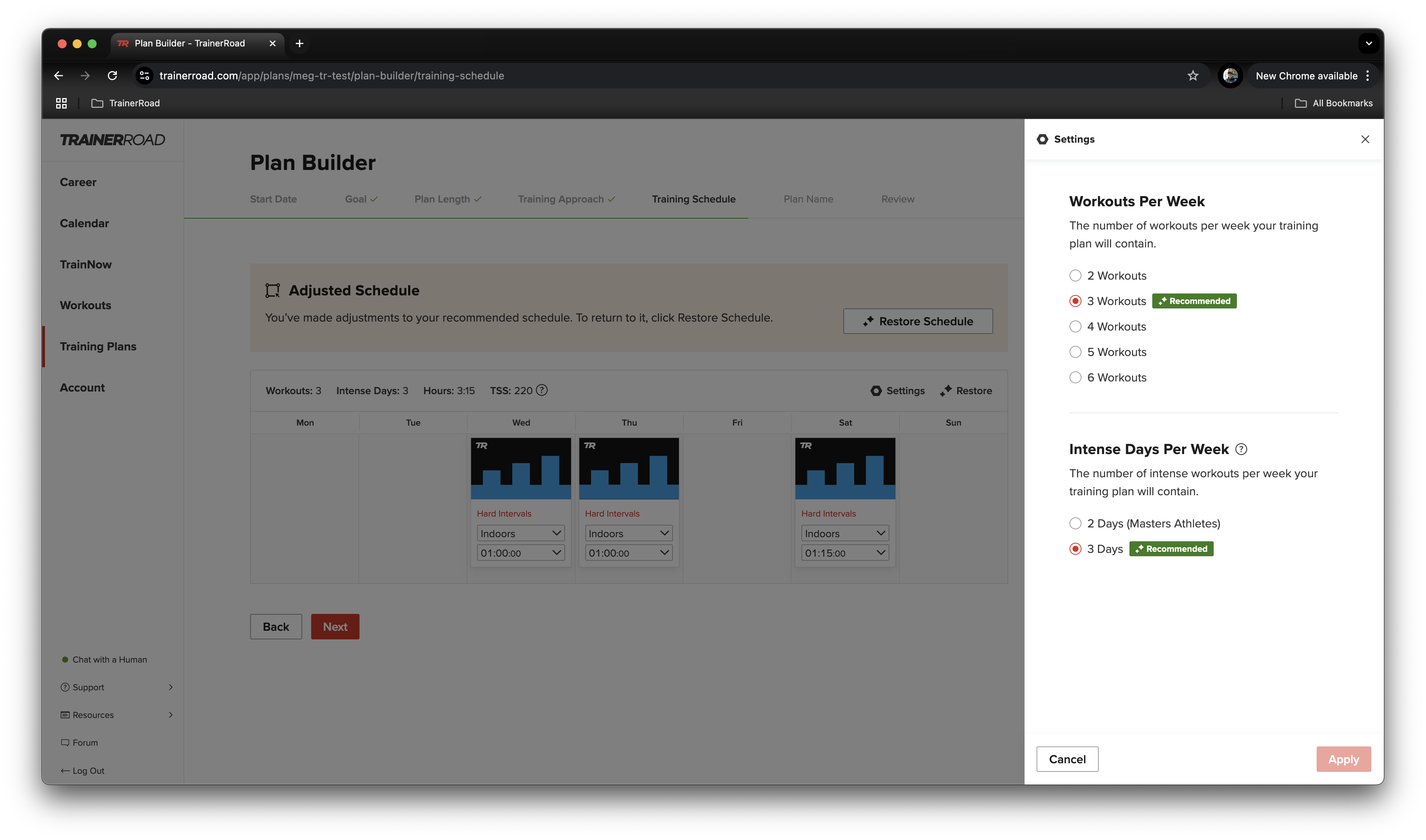This screenshot has height=840, width=1426.
Task: Click Log Out
Action: tap(83, 770)
